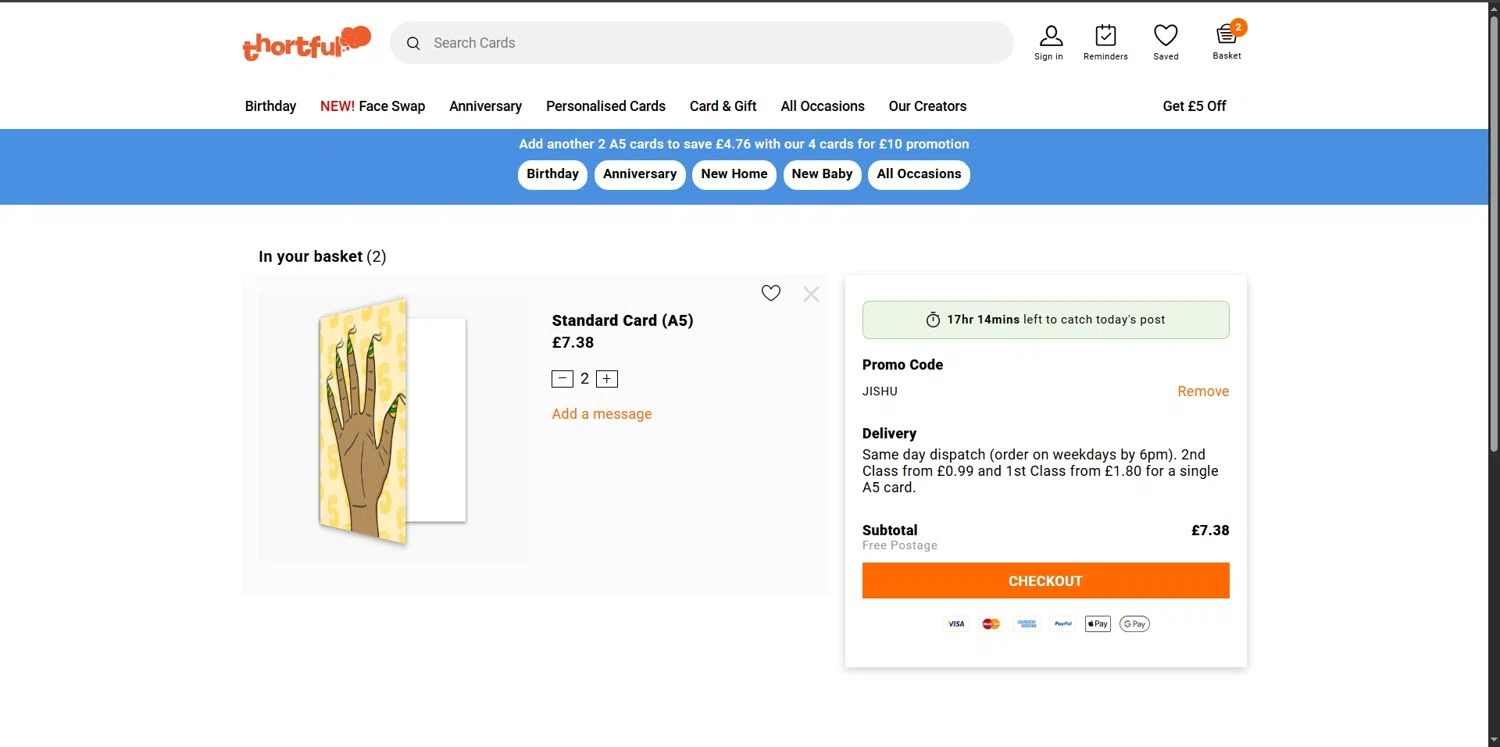Select the New Baby pill in banner
This screenshot has height=747, width=1500.
[x=822, y=174]
